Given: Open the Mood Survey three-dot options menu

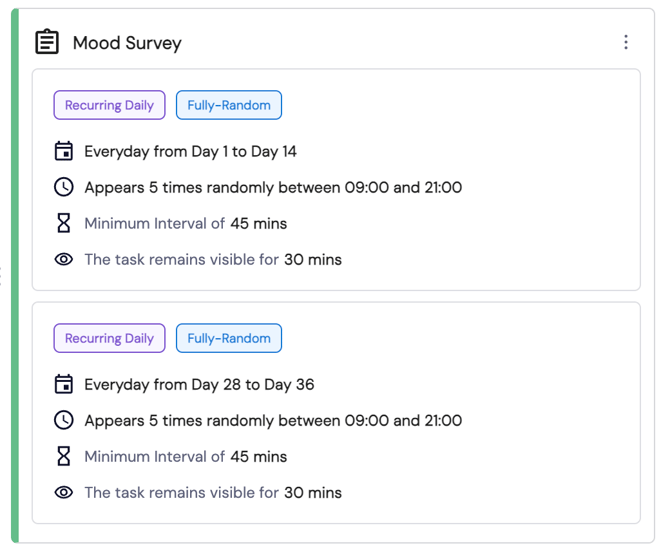Looking at the screenshot, I should point(626,42).
